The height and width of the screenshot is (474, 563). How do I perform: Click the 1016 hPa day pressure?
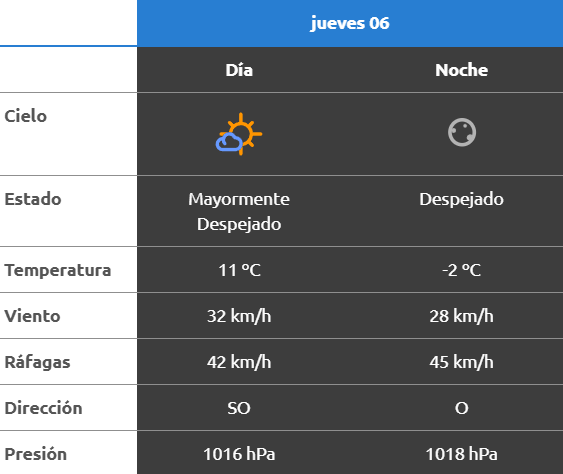click(239, 454)
